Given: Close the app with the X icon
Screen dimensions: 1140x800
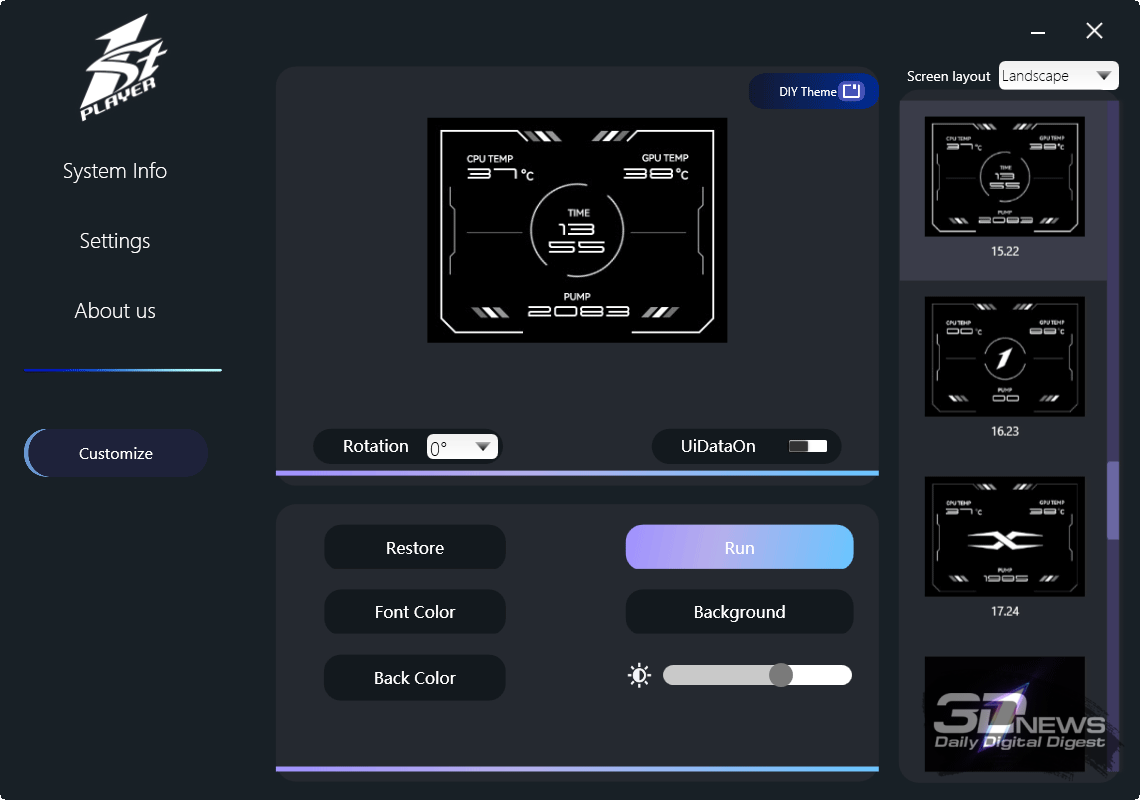Looking at the screenshot, I should (1094, 31).
